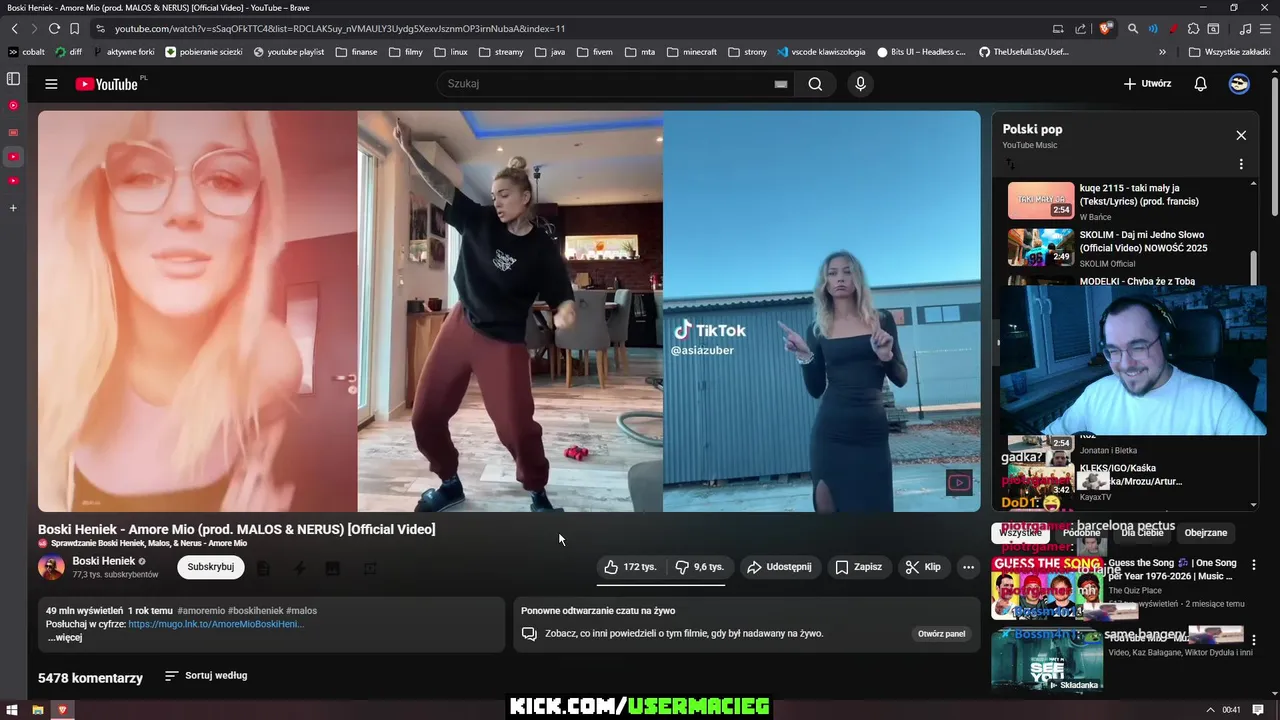This screenshot has width=1280, height=720.
Task: Share the video via Udostępnij
Action: [x=779, y=567]
